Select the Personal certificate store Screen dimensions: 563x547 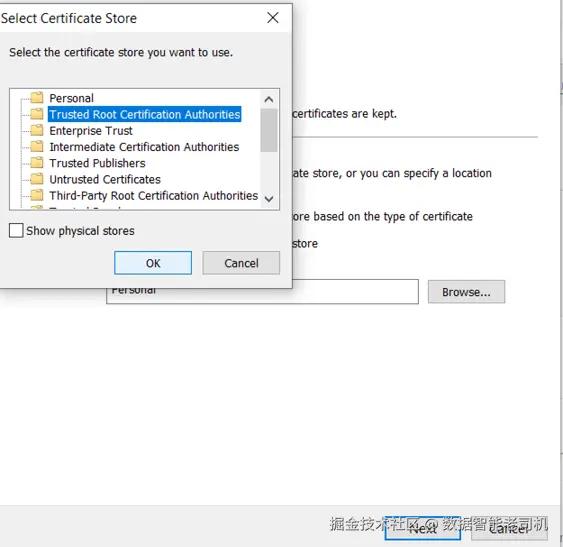pos(71,98)
